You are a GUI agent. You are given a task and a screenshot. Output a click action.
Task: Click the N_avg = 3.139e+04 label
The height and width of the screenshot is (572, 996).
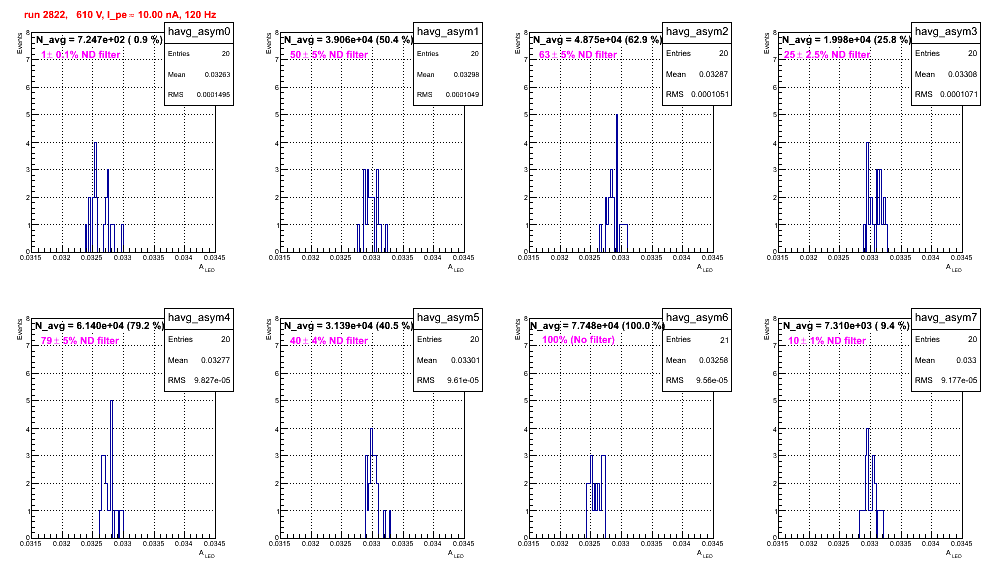348,325
